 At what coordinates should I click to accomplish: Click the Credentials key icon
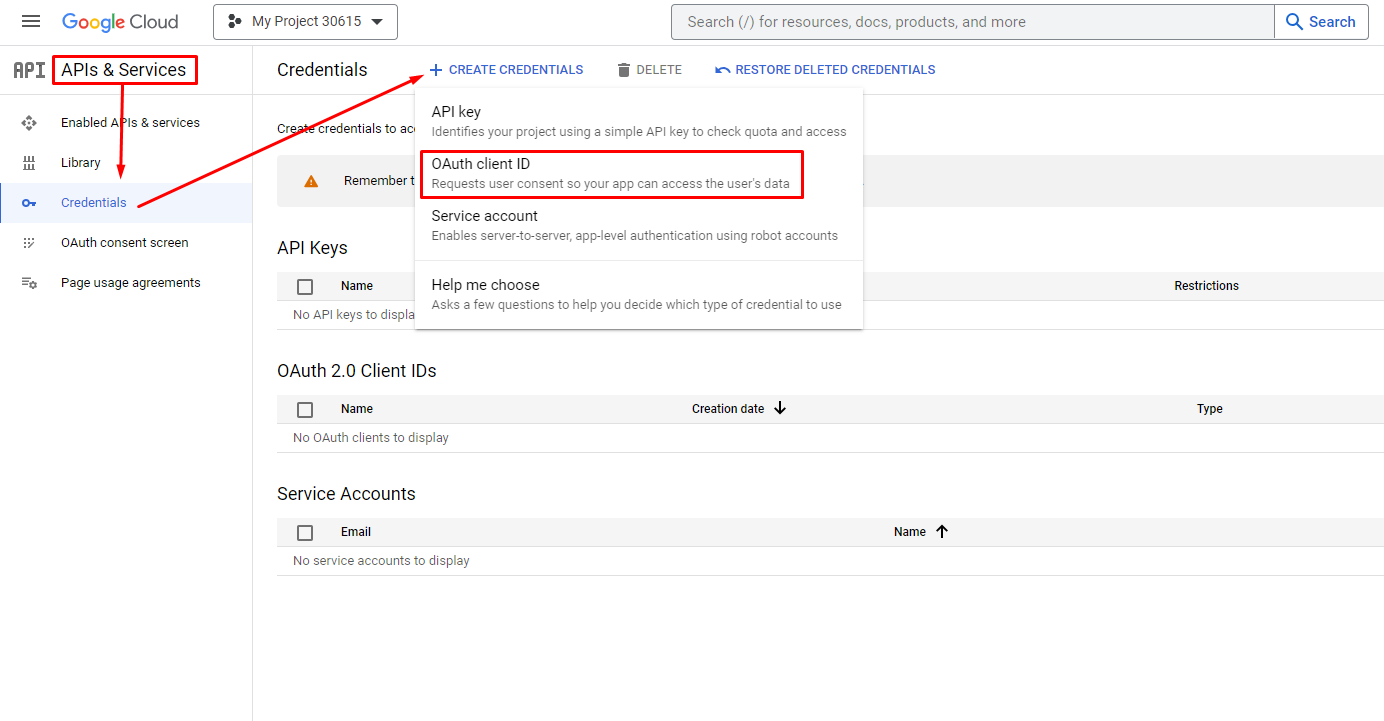coord(29,203)
